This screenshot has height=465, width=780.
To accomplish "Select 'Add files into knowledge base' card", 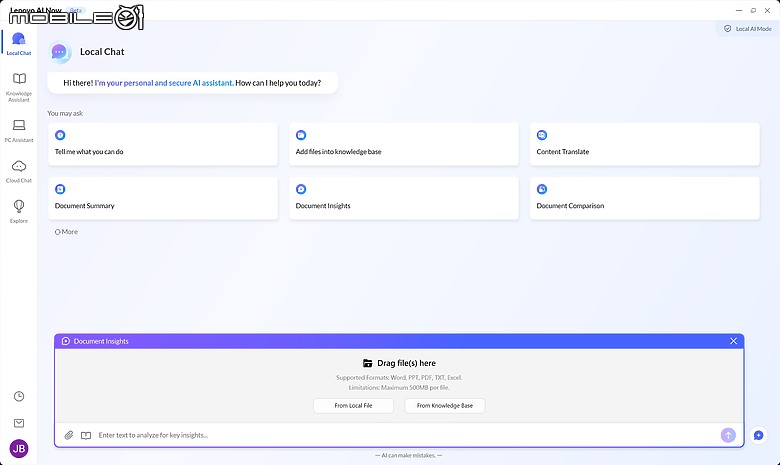I will coord(404,144).
